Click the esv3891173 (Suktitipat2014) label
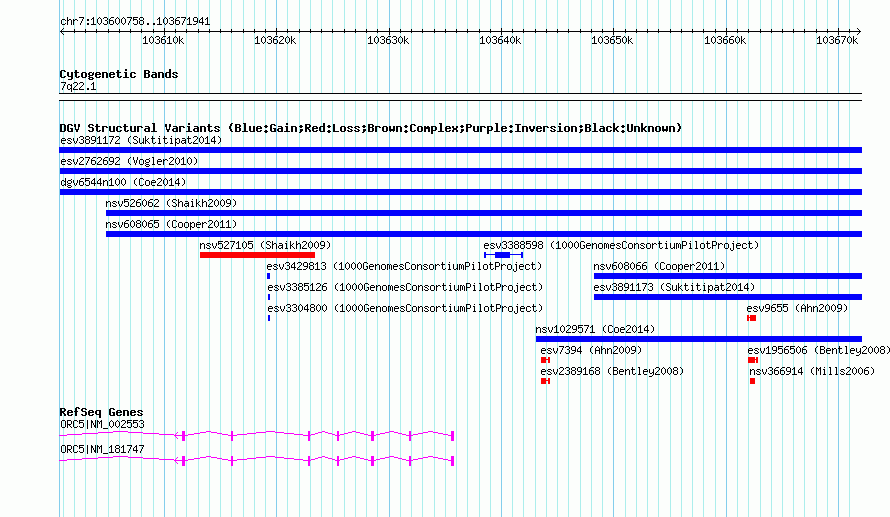 (x=674, y=287)
